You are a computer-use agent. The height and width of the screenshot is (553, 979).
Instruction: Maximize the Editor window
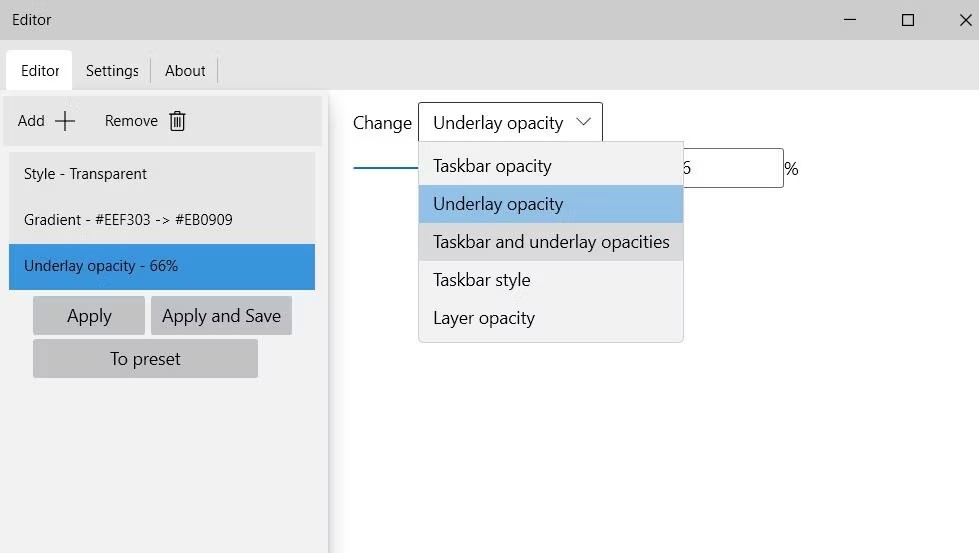[908, 20]
